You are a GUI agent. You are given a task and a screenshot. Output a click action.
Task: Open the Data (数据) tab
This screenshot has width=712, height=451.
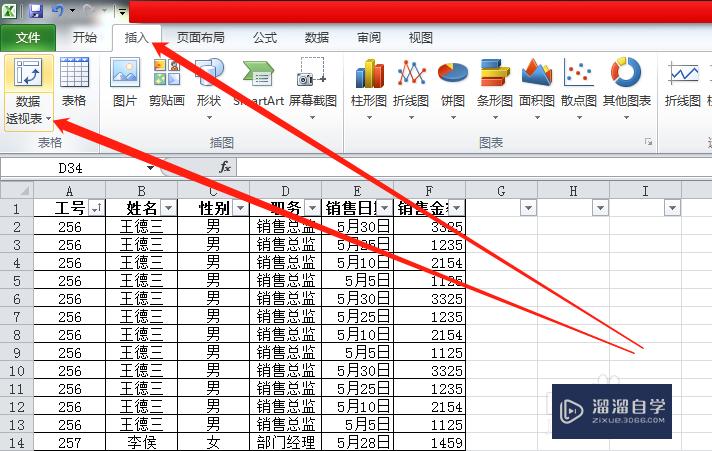[x=316, y=37]
